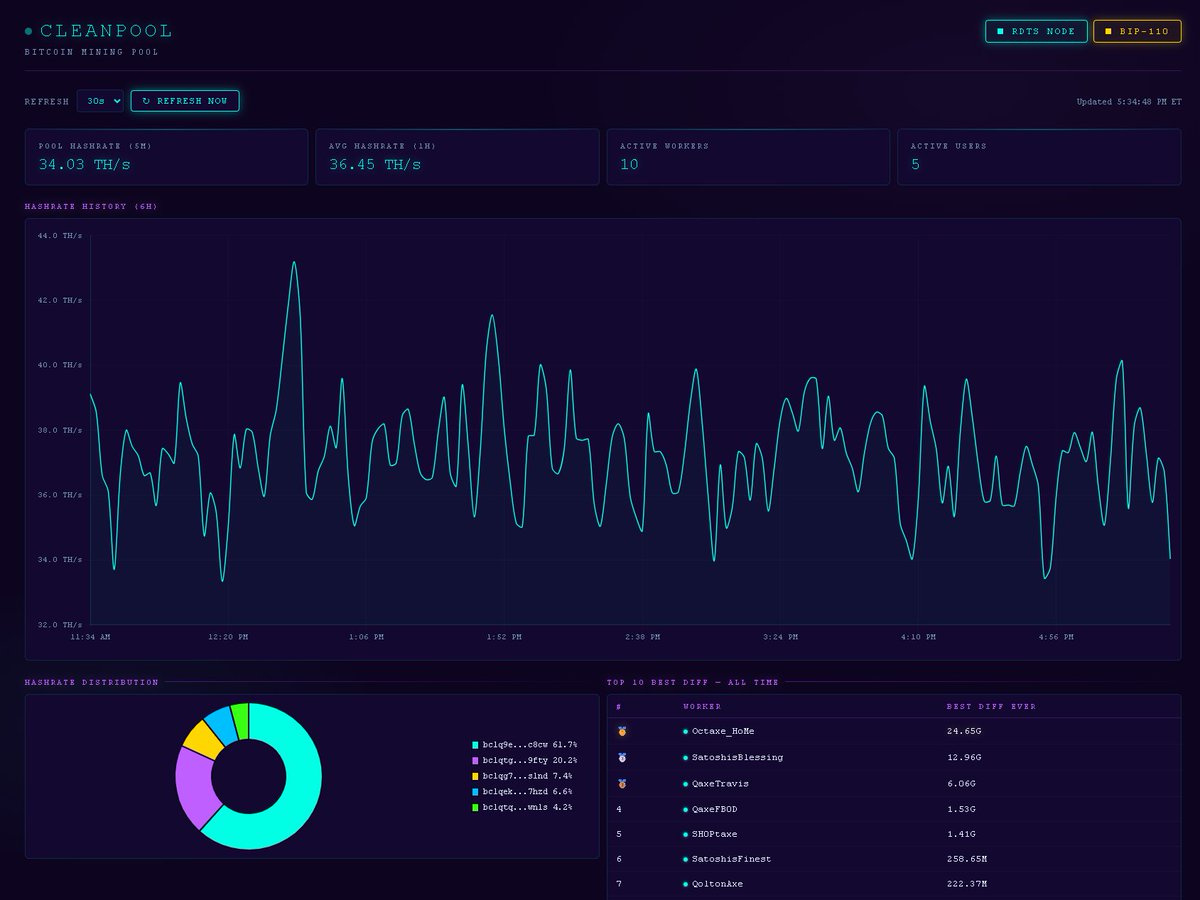
Task: Click the yellow donut chart segment
Action: [203, 738]
